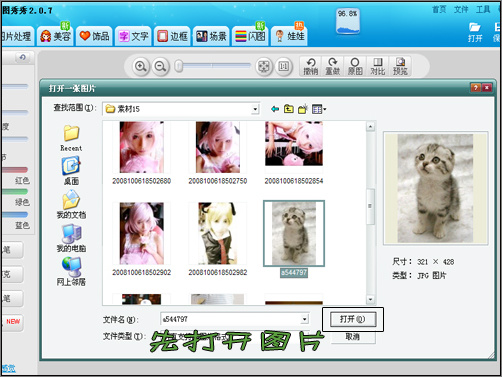Viewport: 502px width, 377px height.
Task: Click the zoom in magnifier icon
Action: click(x=140, y=66)
